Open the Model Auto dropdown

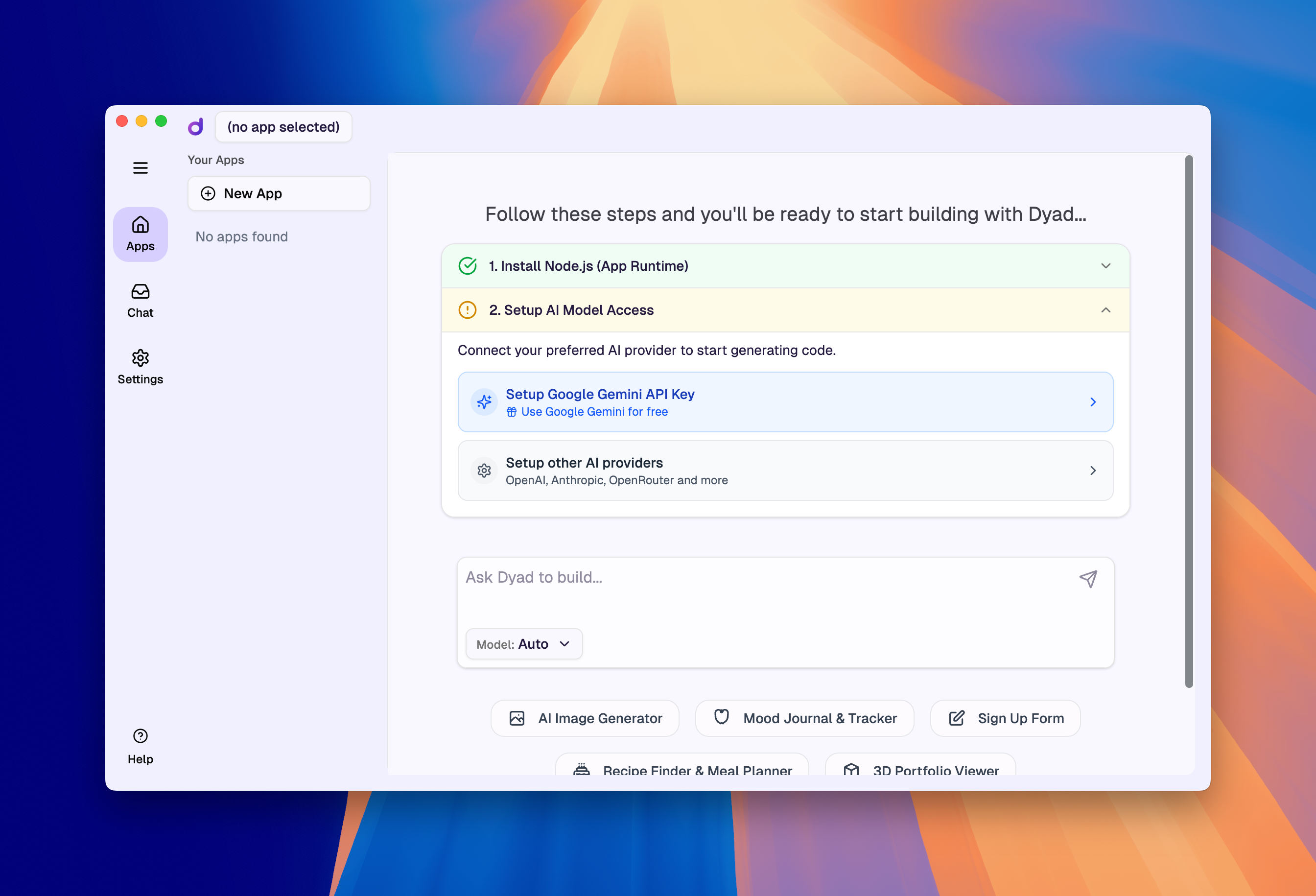pyautogui.click(x=524, y=643)
